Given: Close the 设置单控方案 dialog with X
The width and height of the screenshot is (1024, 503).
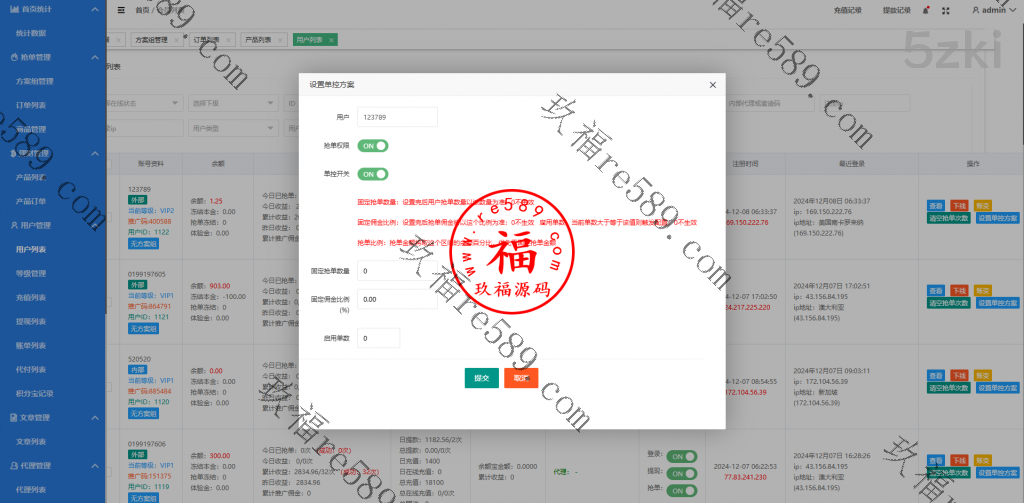Looking at the screenshot, I should click(x=712, y=85).
